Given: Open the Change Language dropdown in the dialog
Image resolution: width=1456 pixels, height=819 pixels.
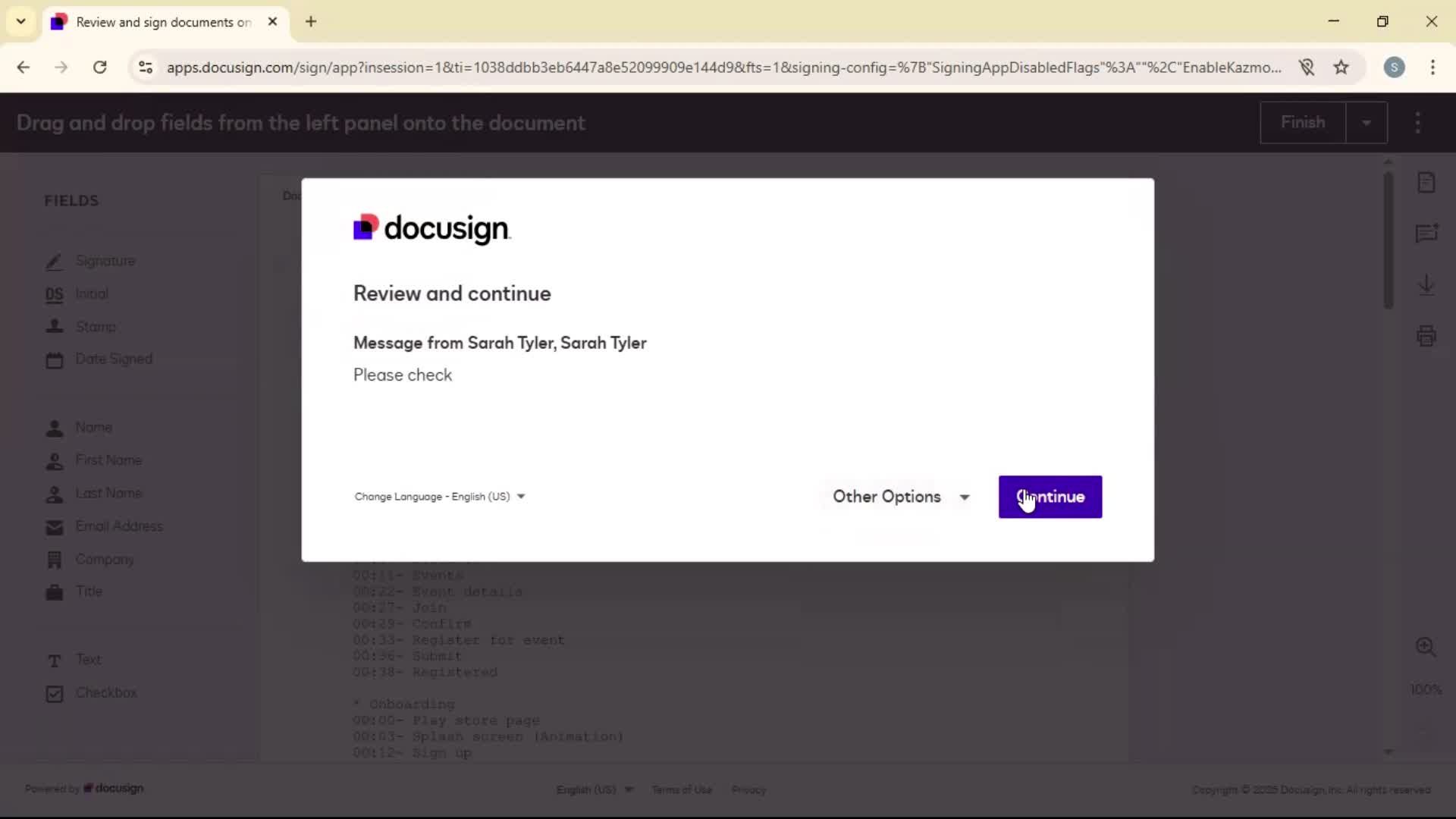Looking at the screenshot, I should click(440, 497).
